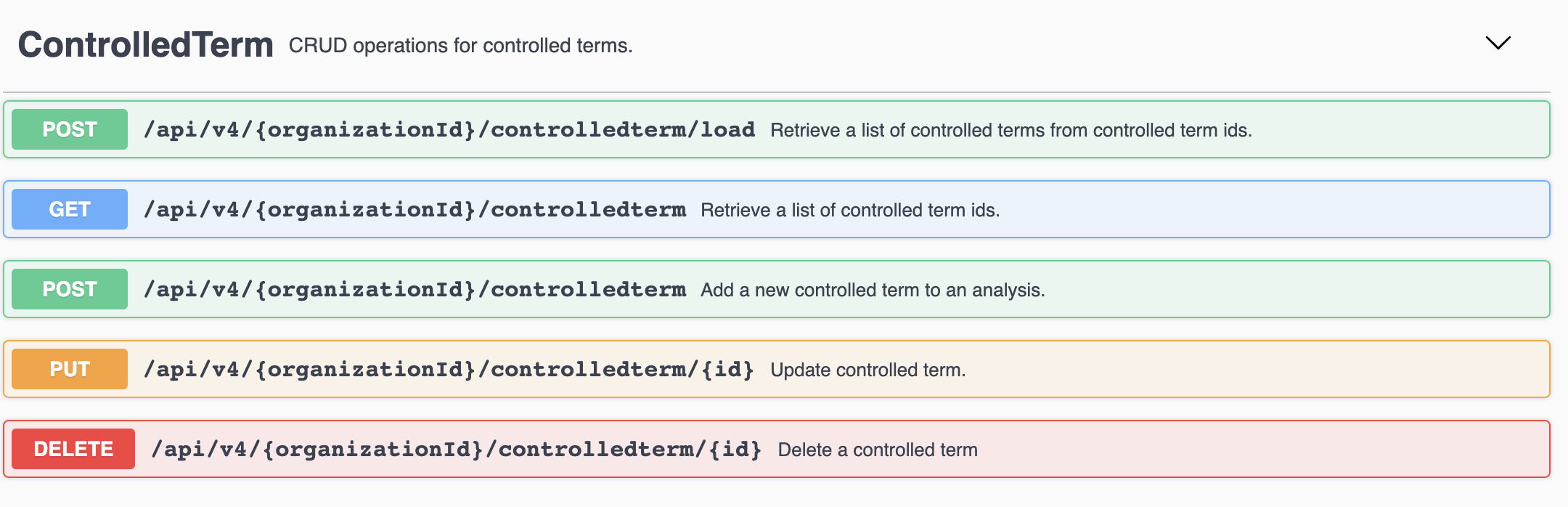The image size is (1568, 507).
Task: Click the ControlledTerm tag heading
Action: point(145,45)
